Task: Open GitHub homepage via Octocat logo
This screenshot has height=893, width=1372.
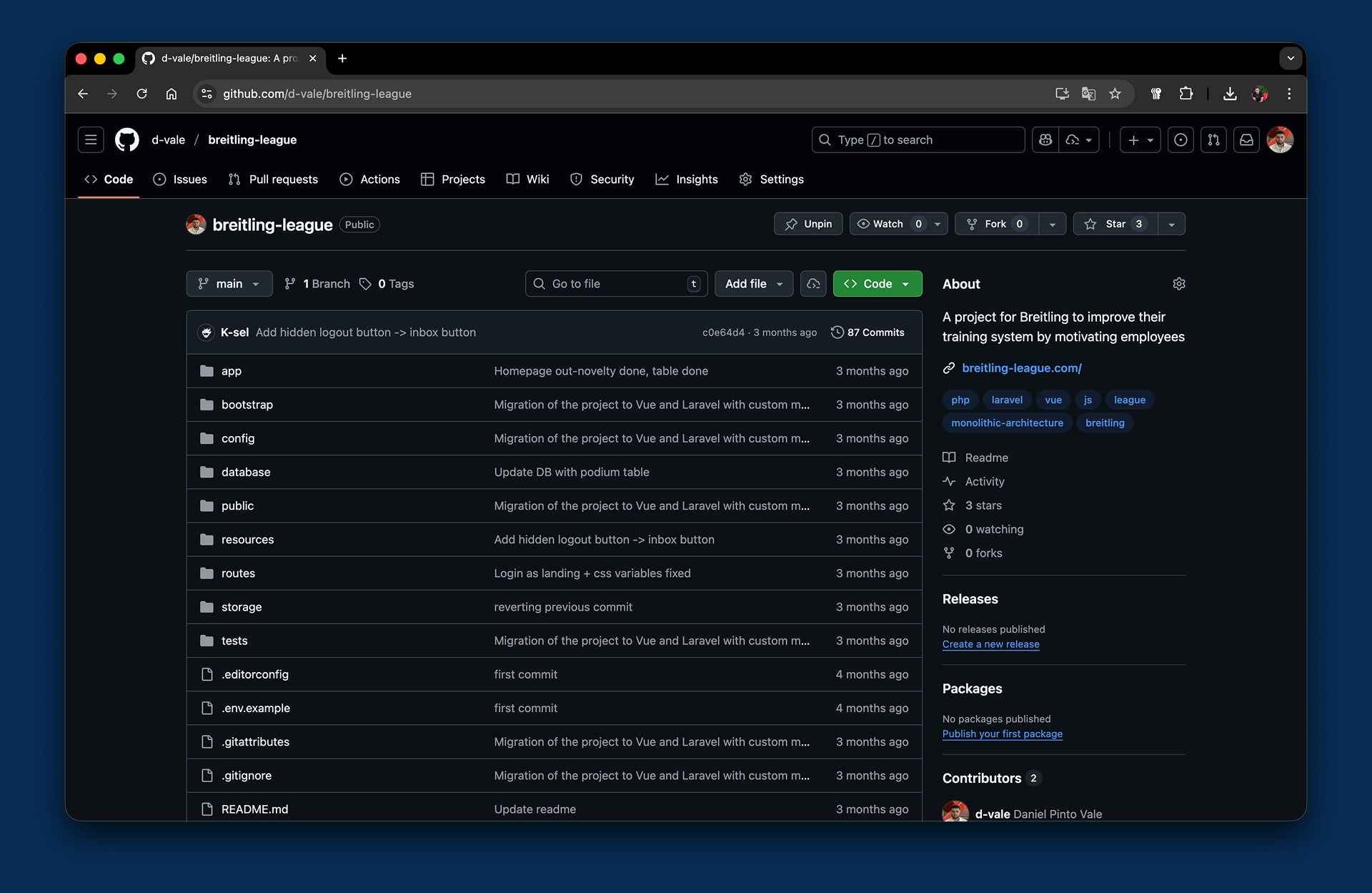Action: pyautogui.click(x=127, y=140)
